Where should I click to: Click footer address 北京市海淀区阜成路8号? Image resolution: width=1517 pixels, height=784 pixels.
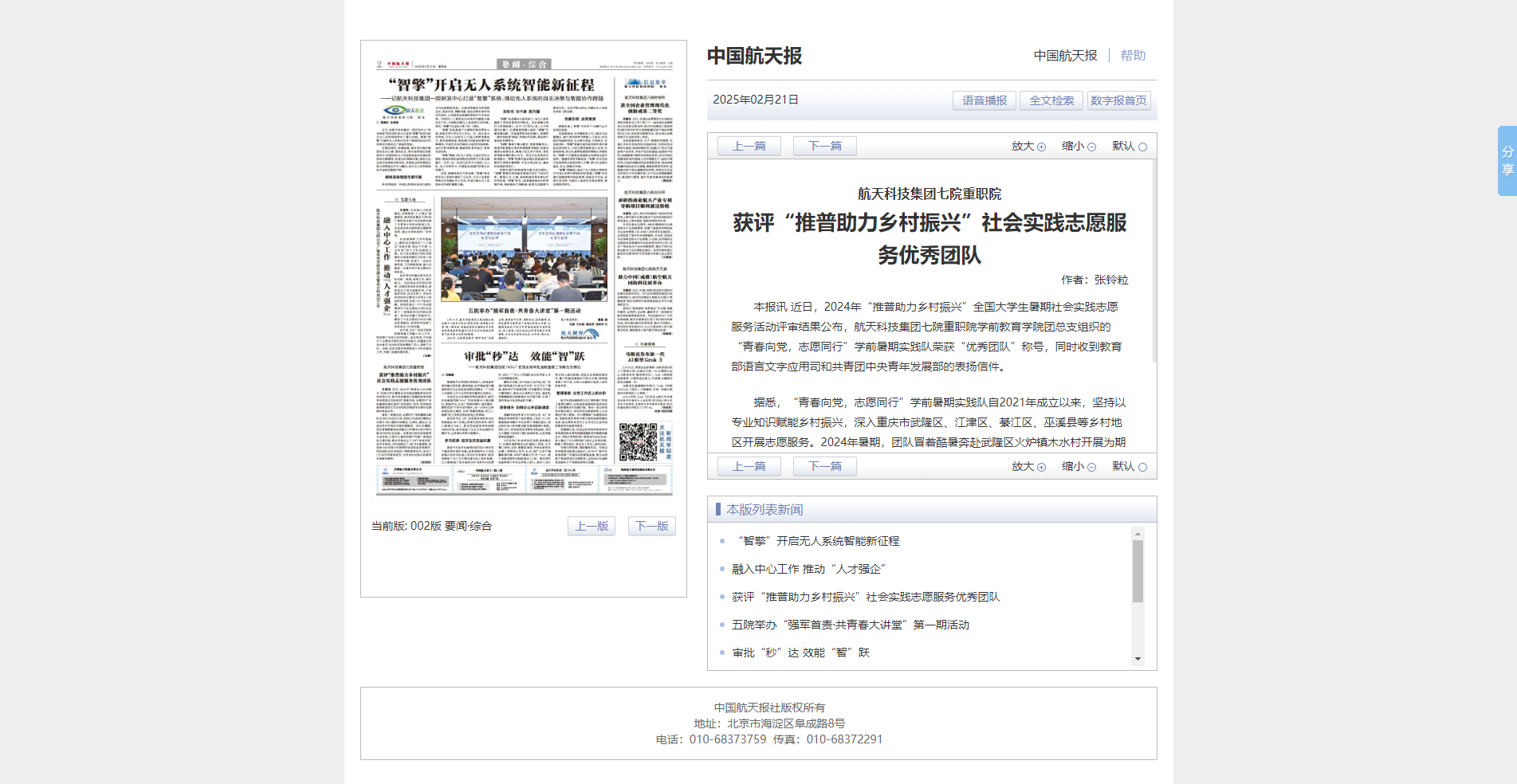pos(786,723)
